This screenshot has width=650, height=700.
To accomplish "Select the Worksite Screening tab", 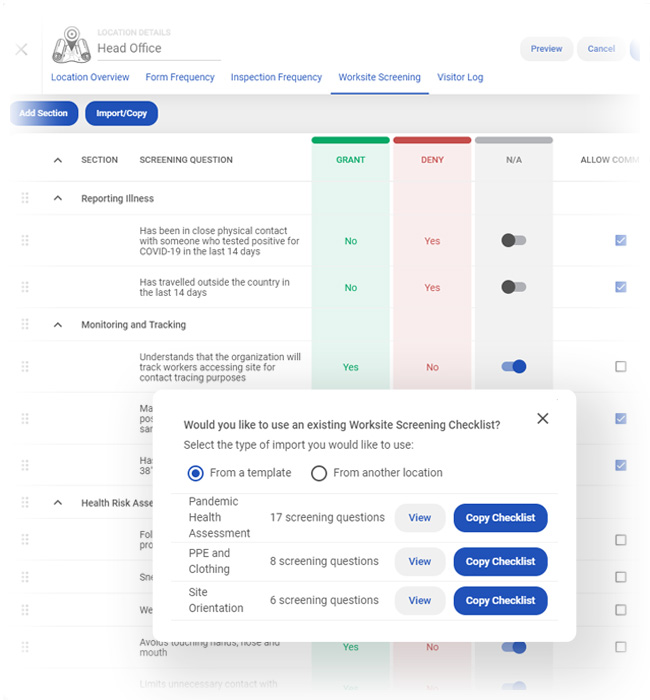I will 379,77.
